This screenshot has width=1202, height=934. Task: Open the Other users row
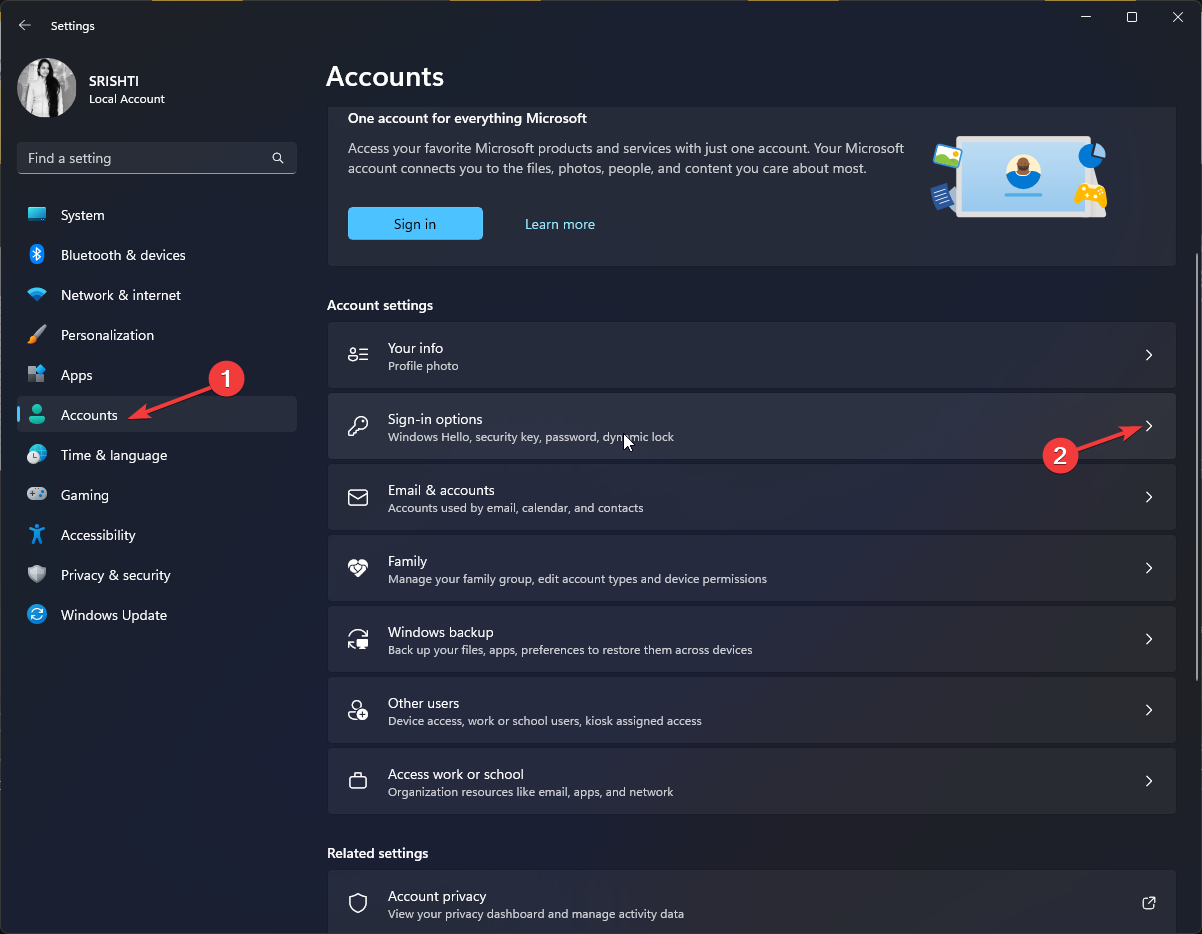click(751, 710)
